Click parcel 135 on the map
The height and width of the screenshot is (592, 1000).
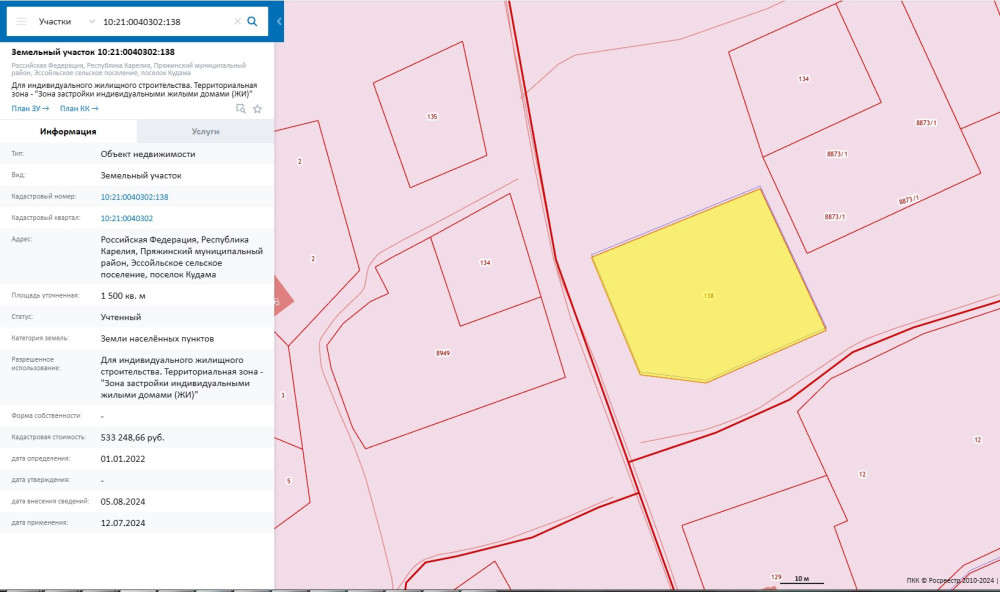tap(431, 117)
